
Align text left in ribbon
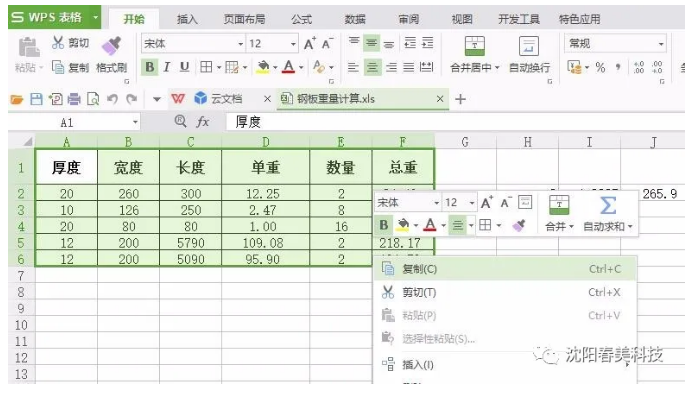(353, 67)
